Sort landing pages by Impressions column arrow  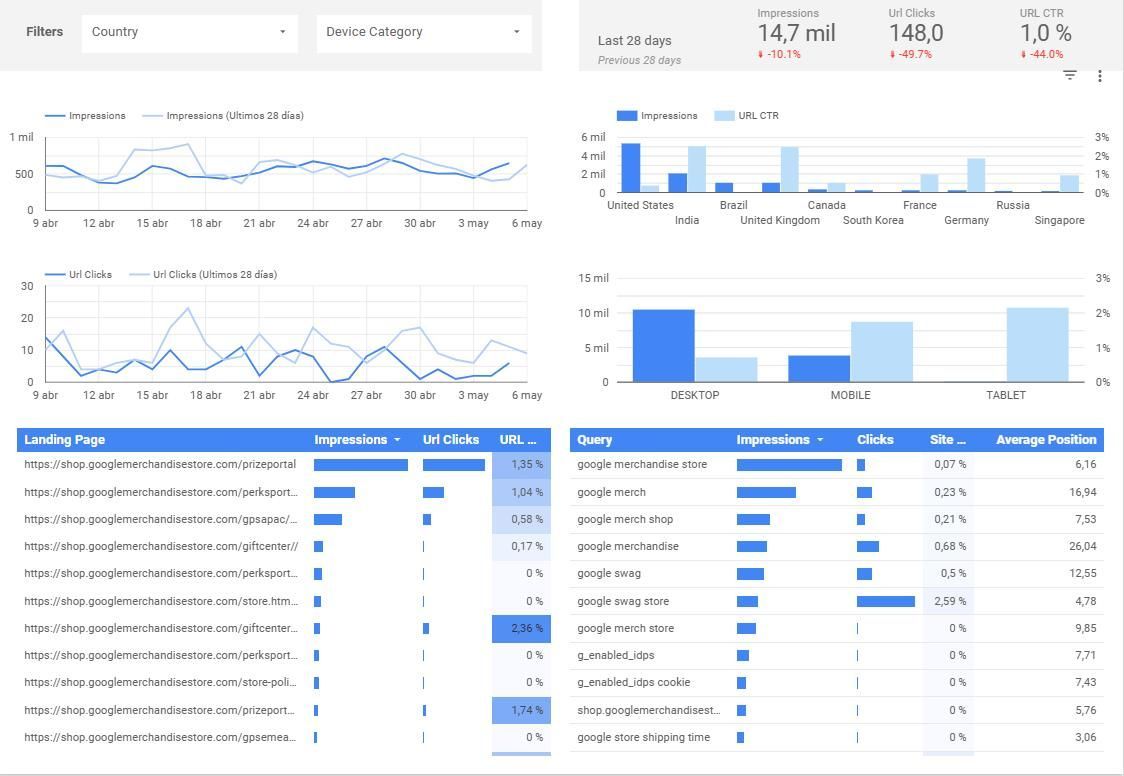[x=397, y=440]
